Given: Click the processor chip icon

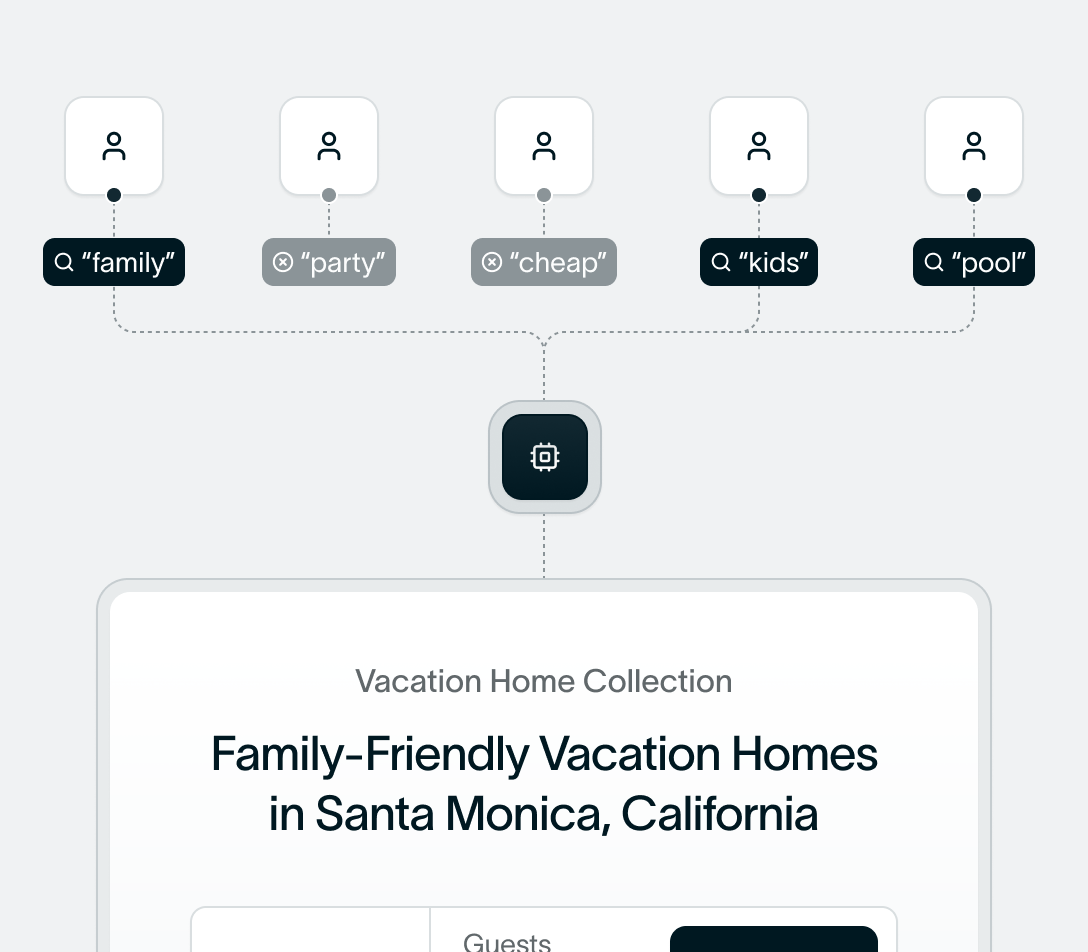Looking at the screenshot, I should 544,457.
